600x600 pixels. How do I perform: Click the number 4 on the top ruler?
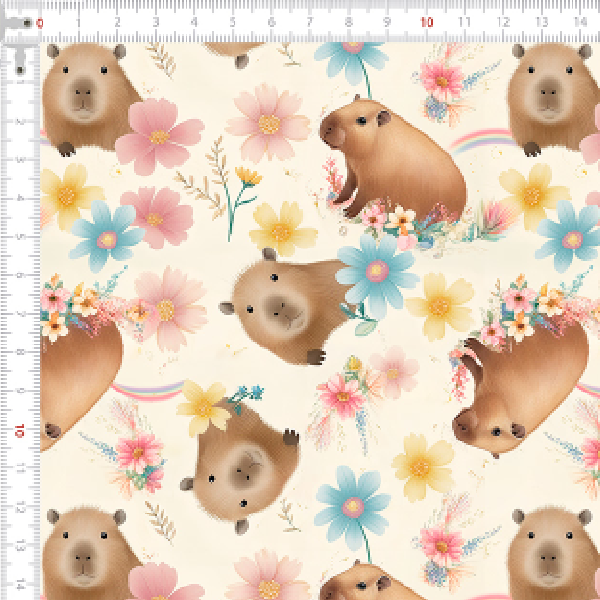click(x=194, y=22)
